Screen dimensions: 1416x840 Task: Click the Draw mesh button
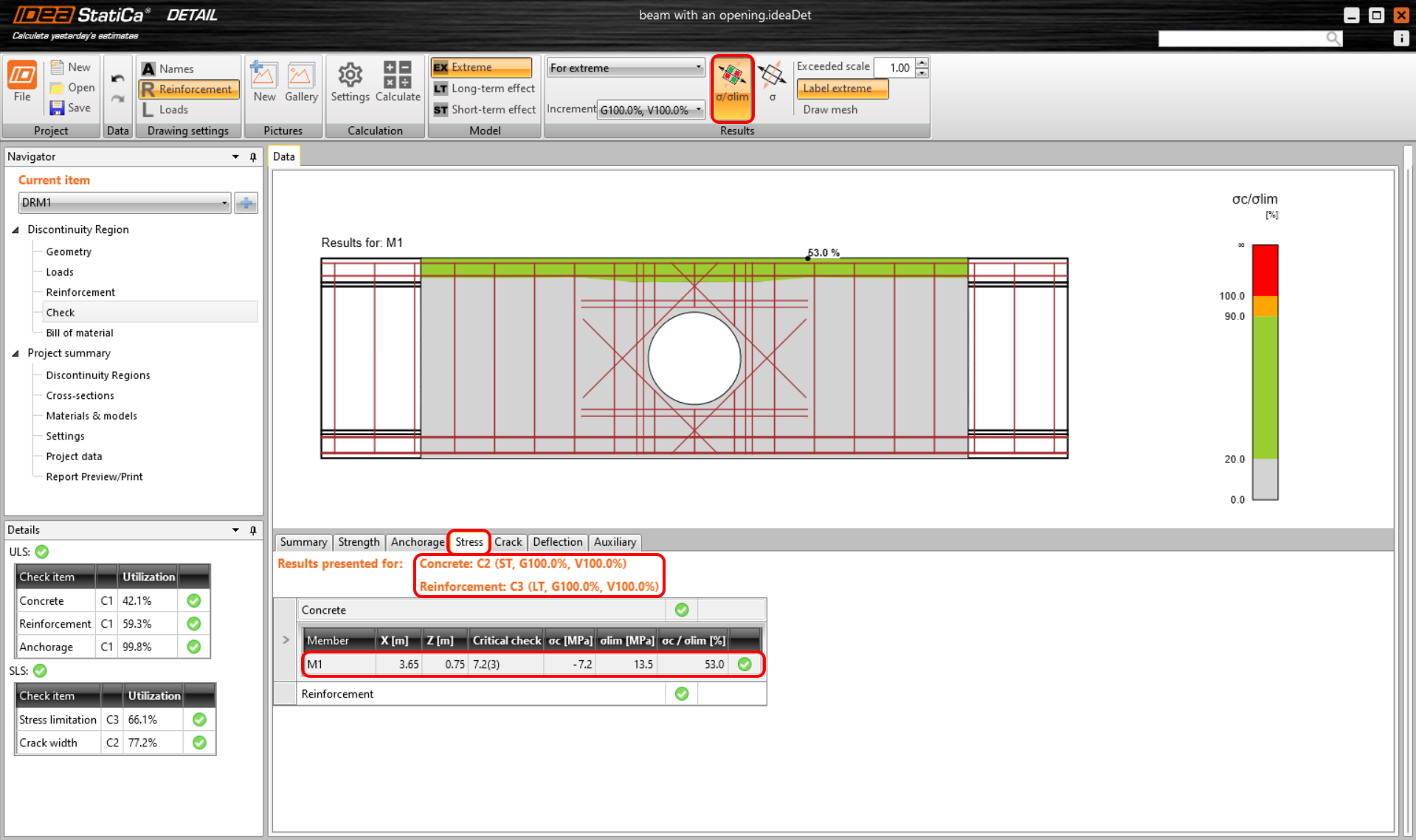[x=830, y=109]
